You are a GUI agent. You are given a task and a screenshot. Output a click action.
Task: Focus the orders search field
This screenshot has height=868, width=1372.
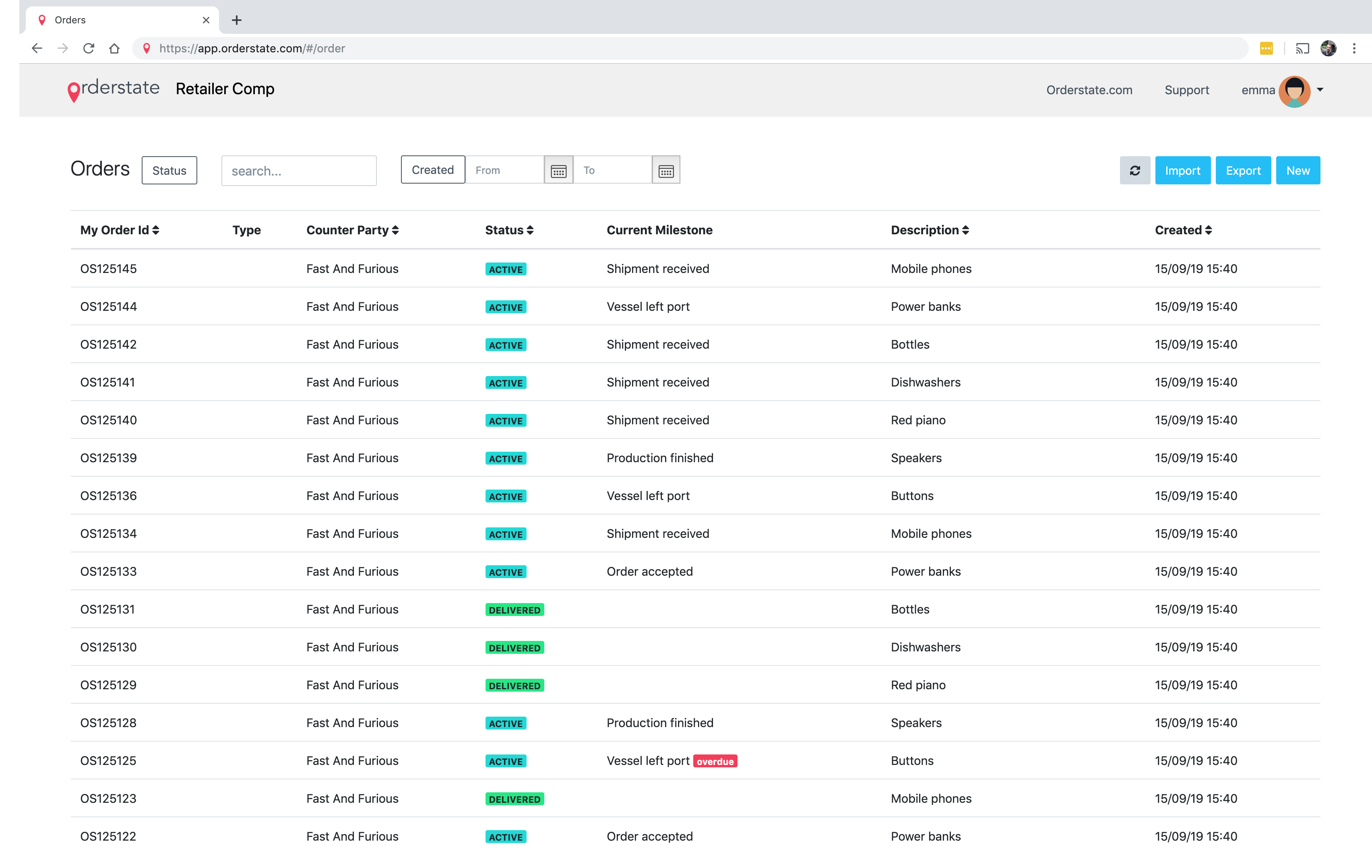pyautogui.click(x=299, y=171)
